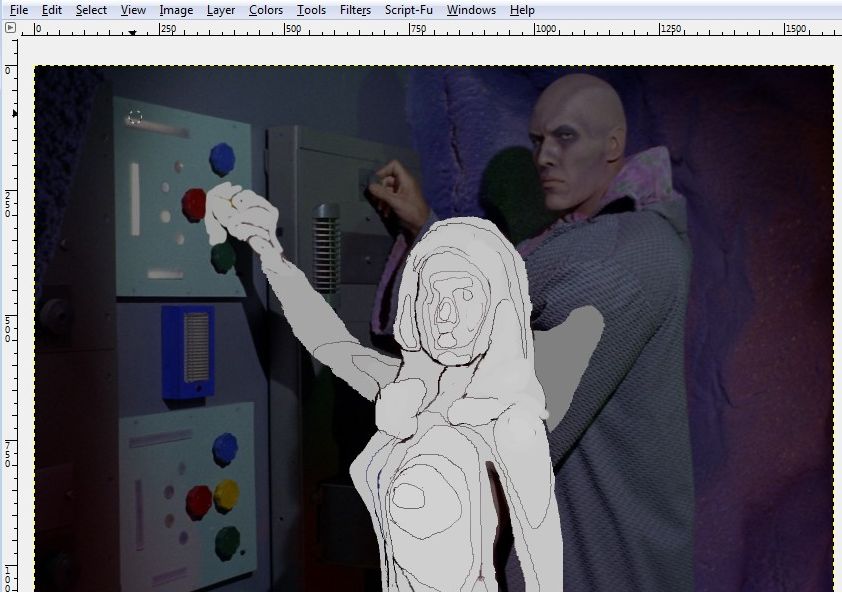The height and width of the screenshot is (592, 842).
Task: Click the blue speaker grille box on canvas
Action: pyautogui.click(x=188, y=352)
